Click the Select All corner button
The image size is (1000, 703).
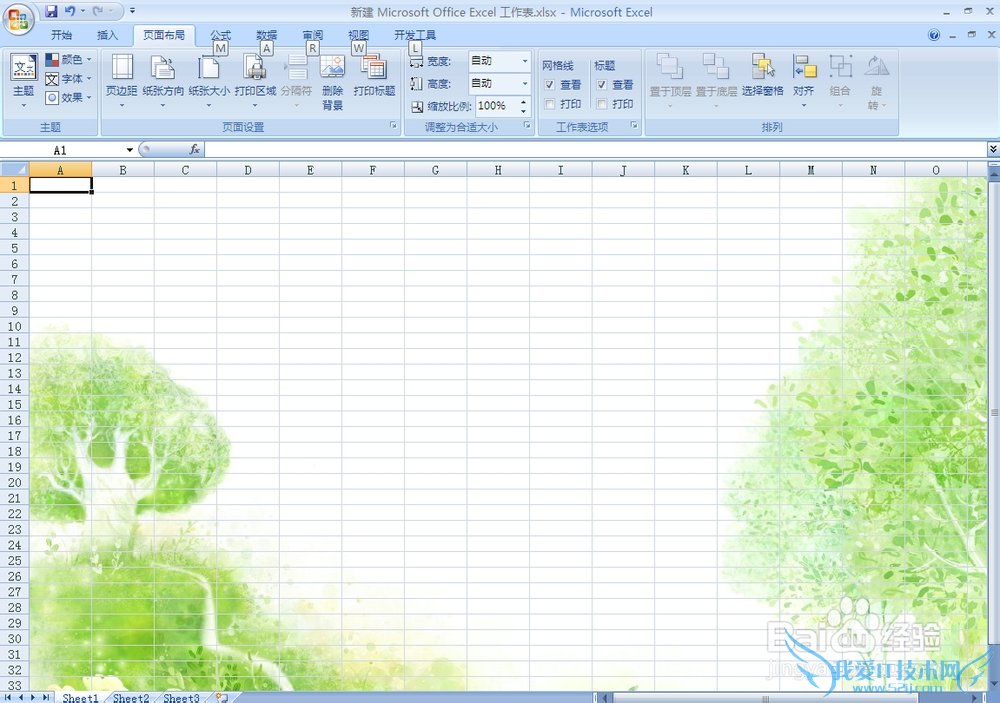(15, 170)
